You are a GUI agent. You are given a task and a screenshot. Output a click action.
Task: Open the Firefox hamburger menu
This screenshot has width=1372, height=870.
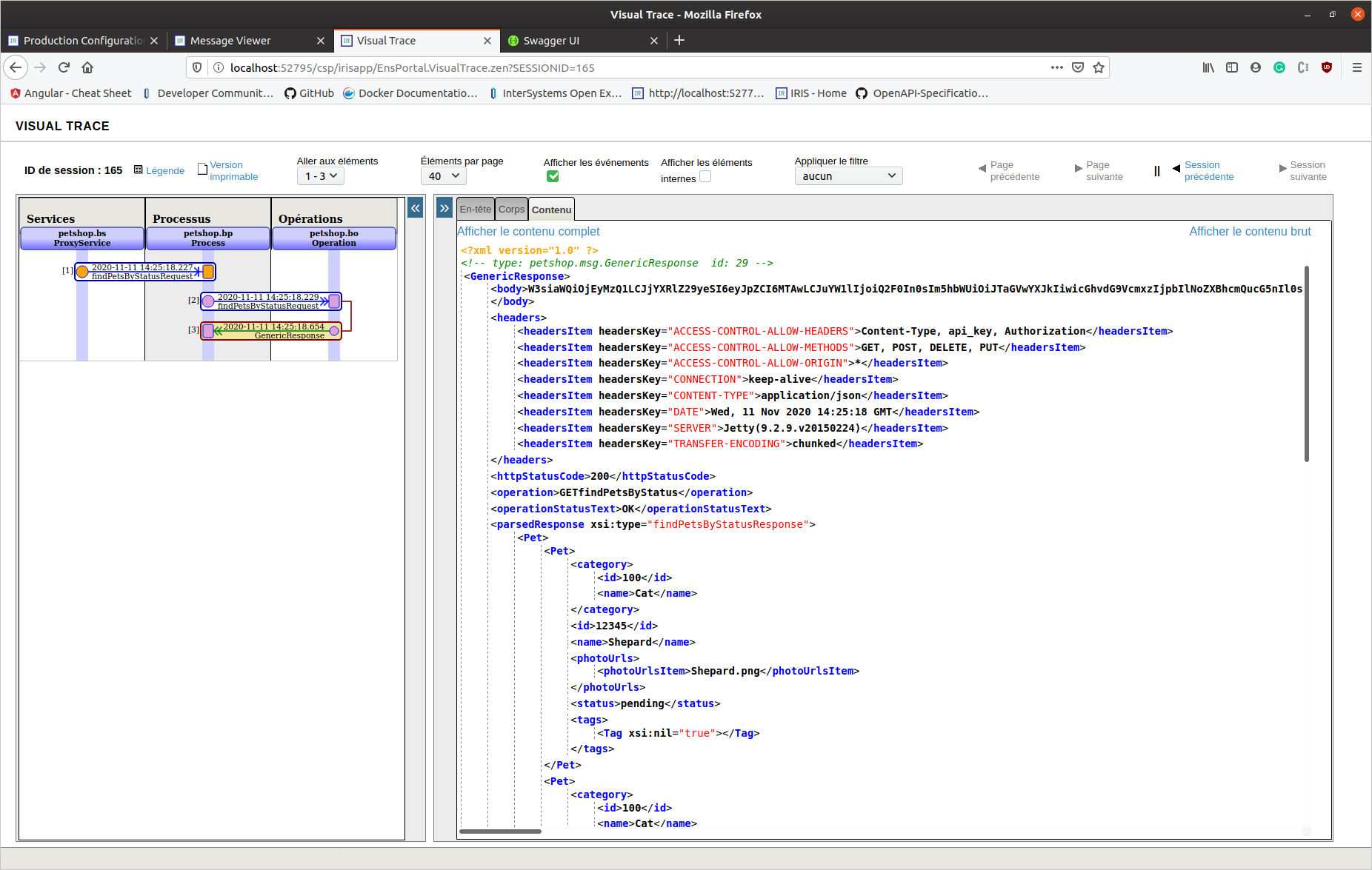click(1357, 67)
